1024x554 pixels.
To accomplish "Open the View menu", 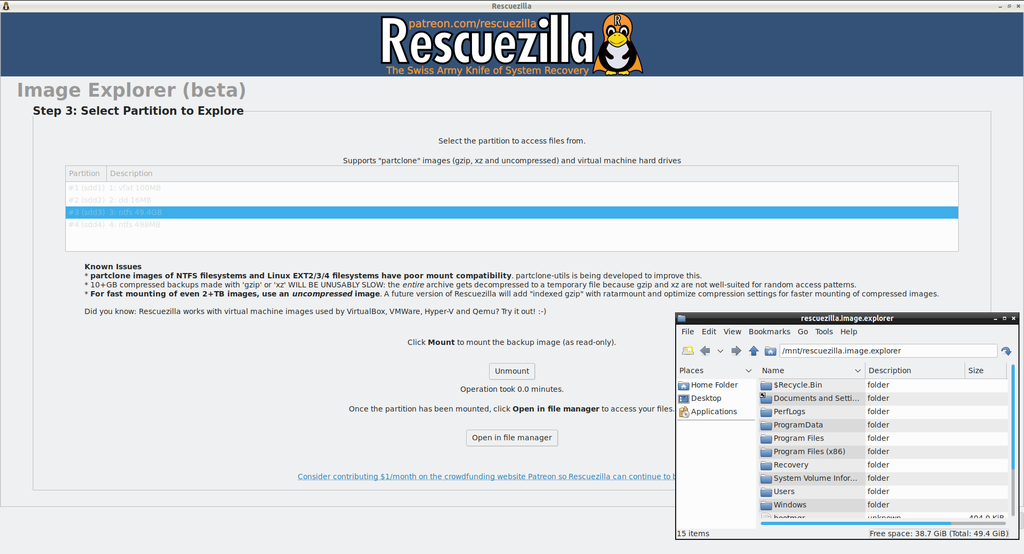I will 732,332.
